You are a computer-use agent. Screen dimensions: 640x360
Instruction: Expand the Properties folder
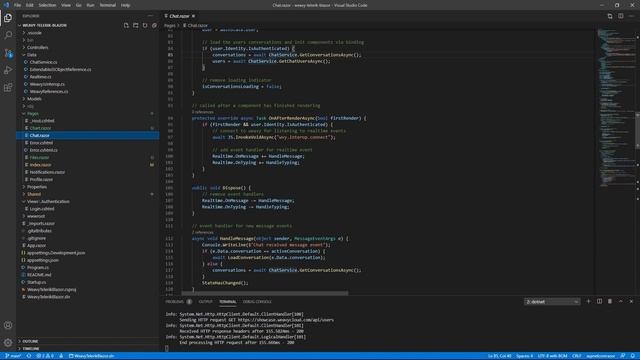[x=37, y=187]
